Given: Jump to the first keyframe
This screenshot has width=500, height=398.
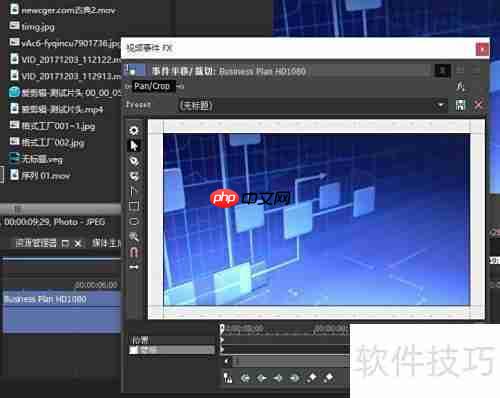Looking at the screenshot, I should tap(245, 378).
